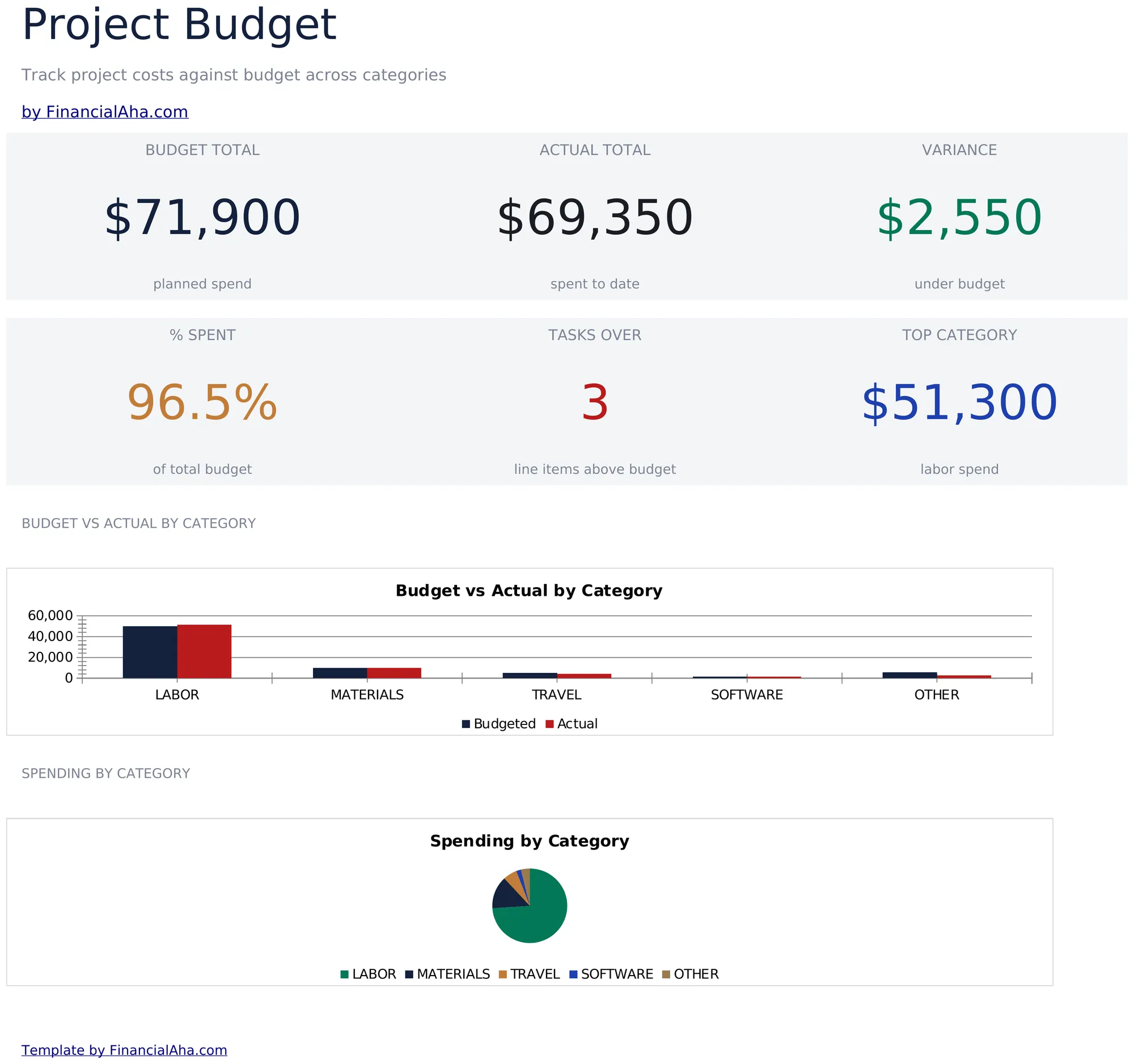Click the pie chart title 'Spending by Category'

coord(530,841)
